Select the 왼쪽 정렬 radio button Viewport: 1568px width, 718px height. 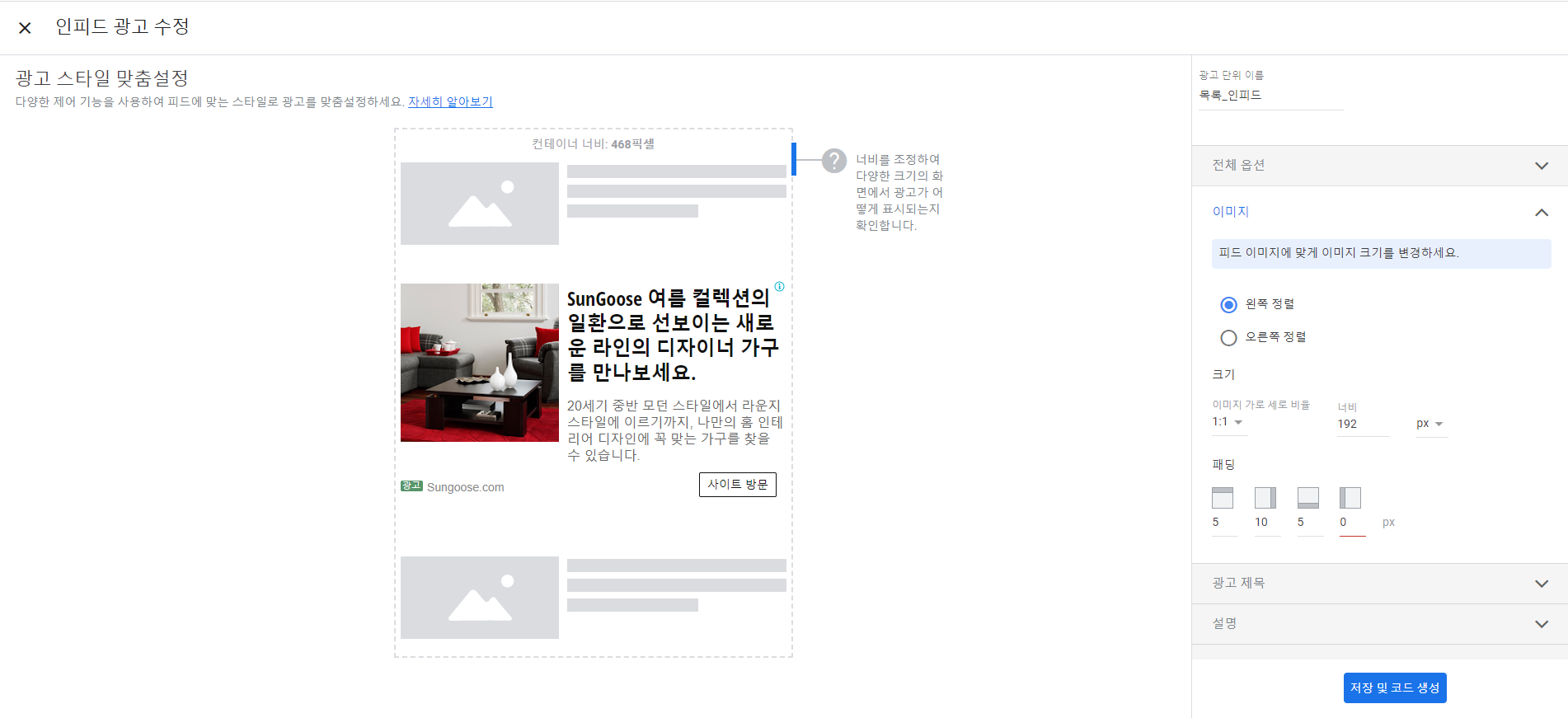(1228, 305)
